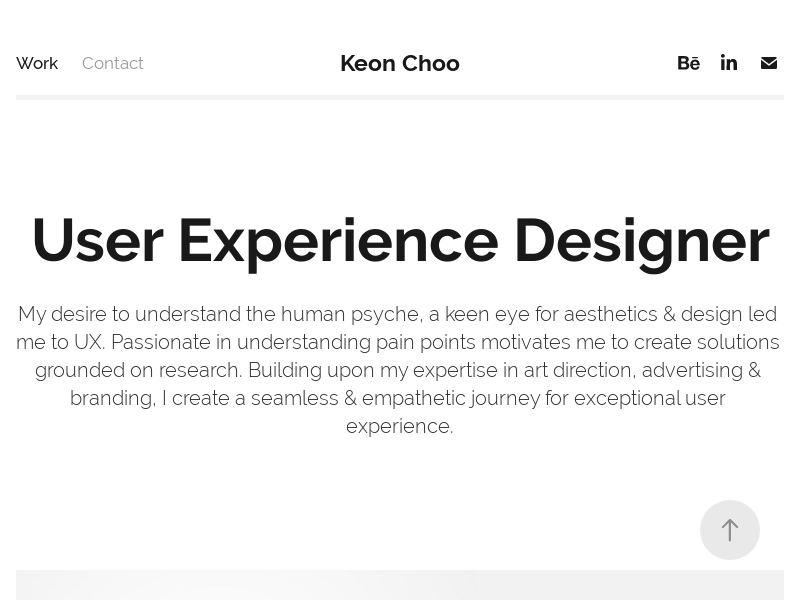This screenshot has width=800, height=600.
Task: Click the word "Choo" in site title
Action: pos(431,63)
